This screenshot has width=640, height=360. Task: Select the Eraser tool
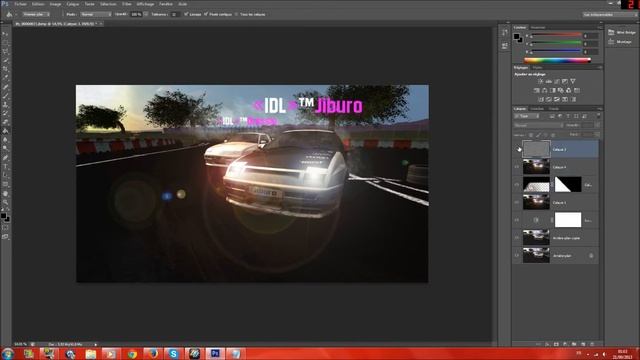[x=5, y=122]
